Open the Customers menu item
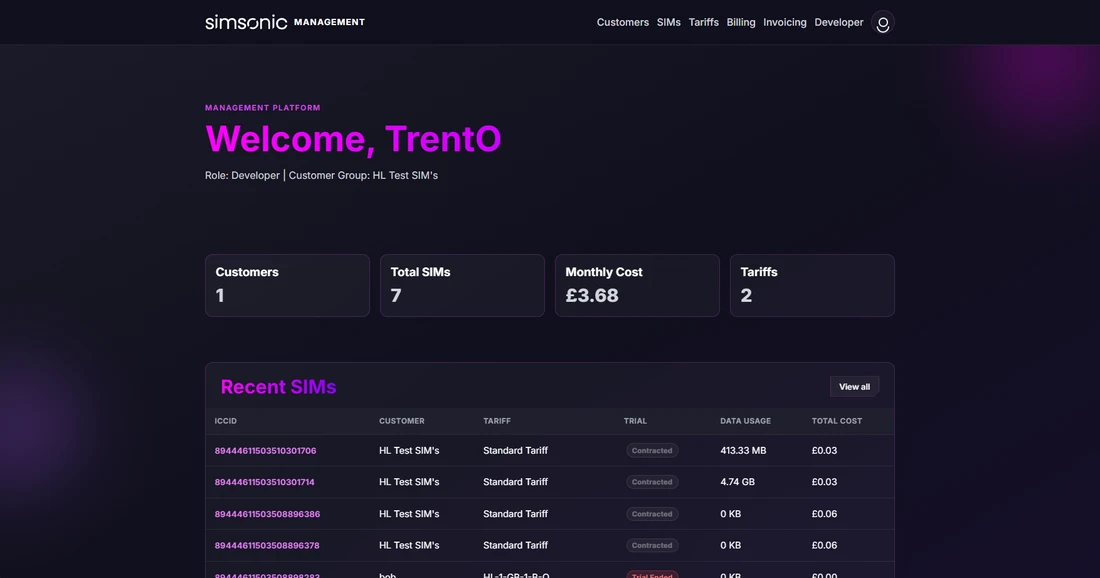1100x578 pixels. click(622, 22)
